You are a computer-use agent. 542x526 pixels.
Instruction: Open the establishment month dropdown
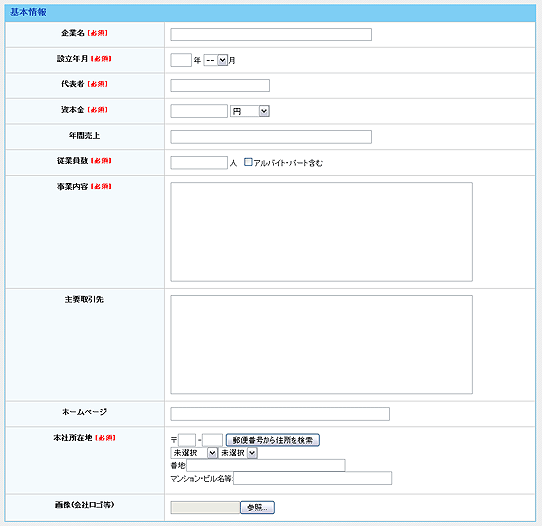pos(216,60)
